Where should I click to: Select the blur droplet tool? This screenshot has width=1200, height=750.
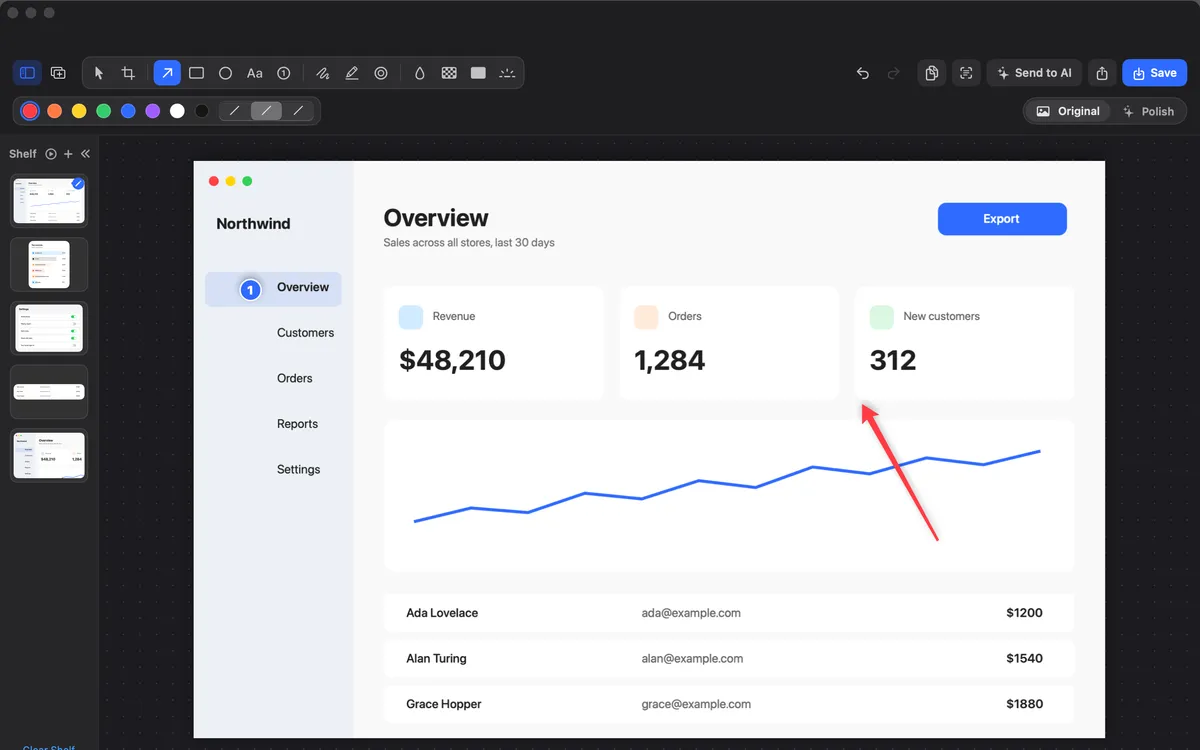(420, 73)
